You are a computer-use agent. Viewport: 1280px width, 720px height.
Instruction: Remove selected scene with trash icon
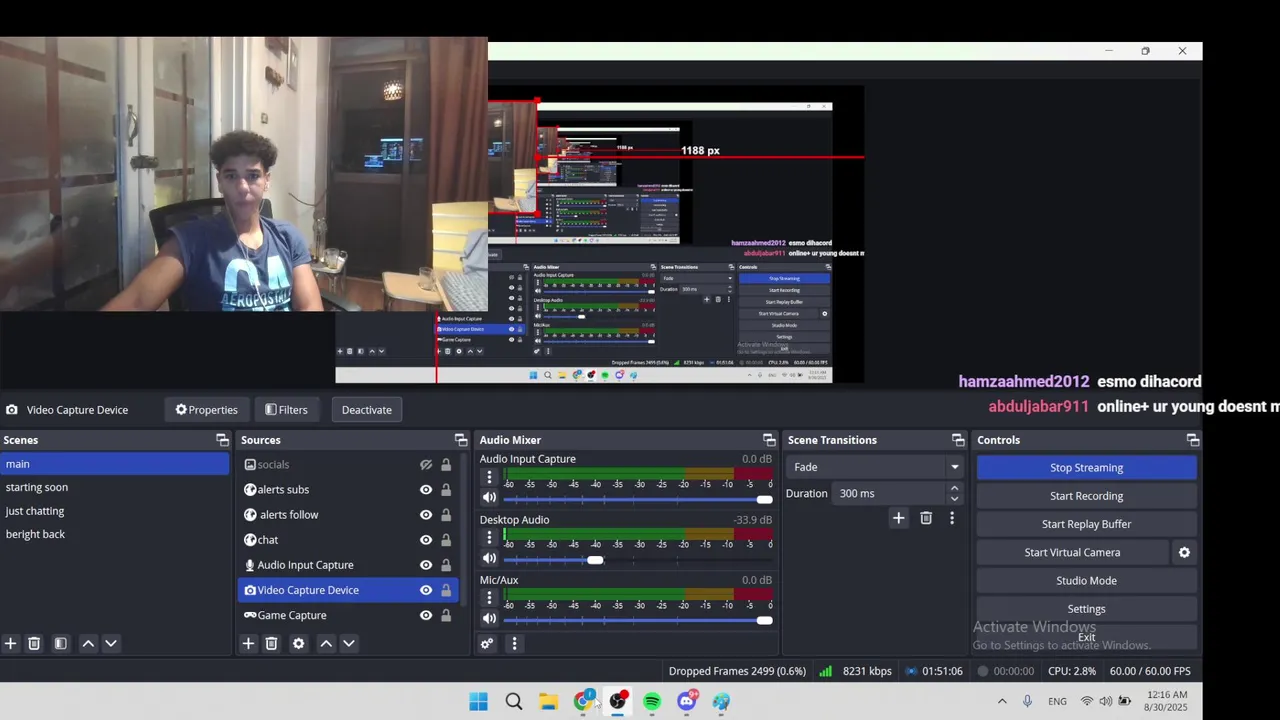[34, 644]
